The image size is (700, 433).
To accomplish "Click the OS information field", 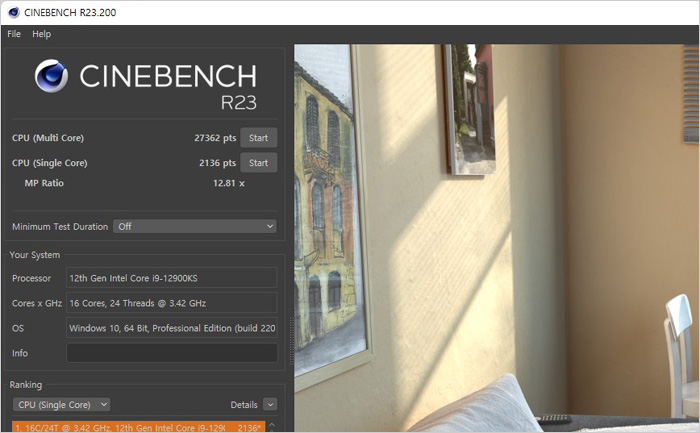I will (172, 328).
